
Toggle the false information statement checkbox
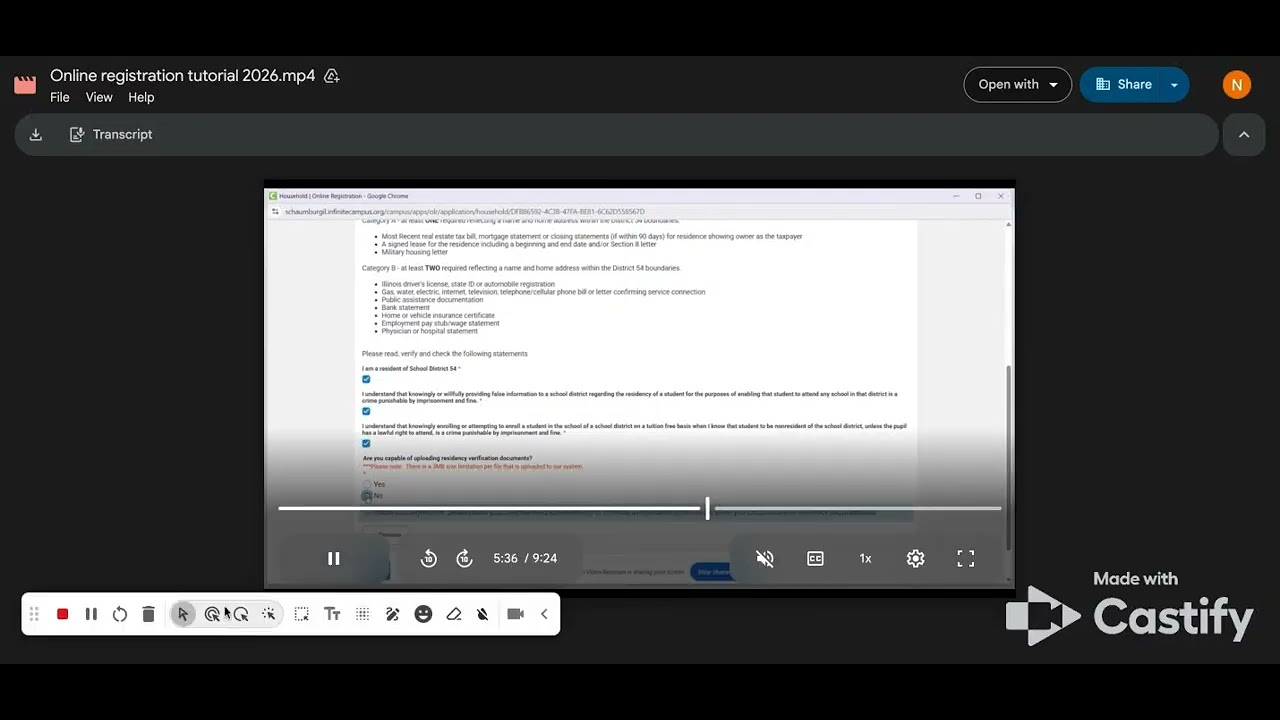coord(366,411)
